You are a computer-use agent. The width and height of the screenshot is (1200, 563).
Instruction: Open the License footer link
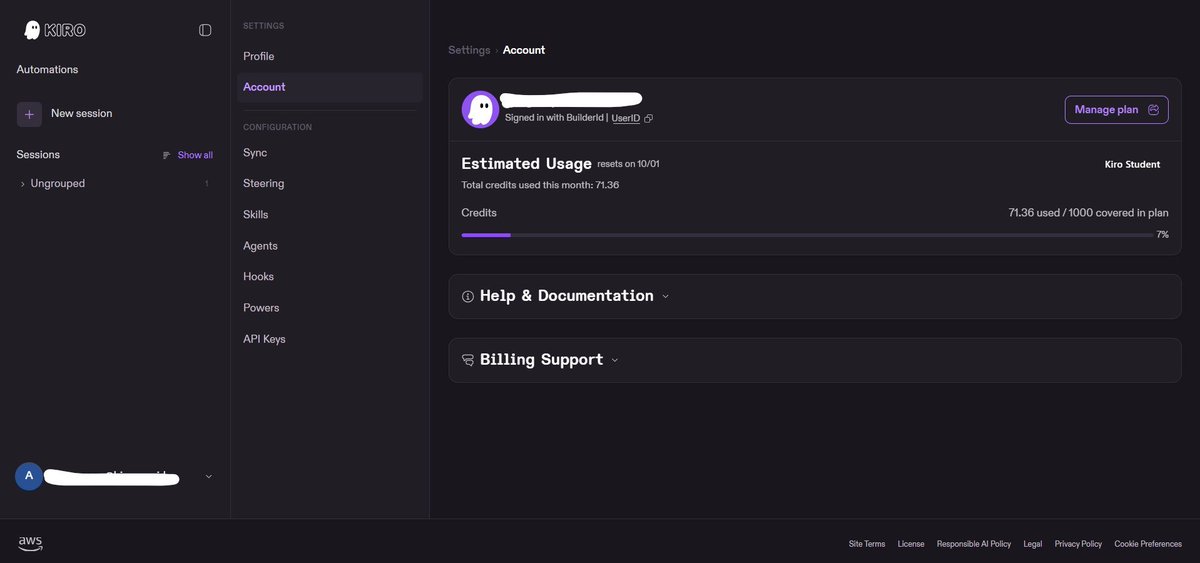tap(911, 544)
